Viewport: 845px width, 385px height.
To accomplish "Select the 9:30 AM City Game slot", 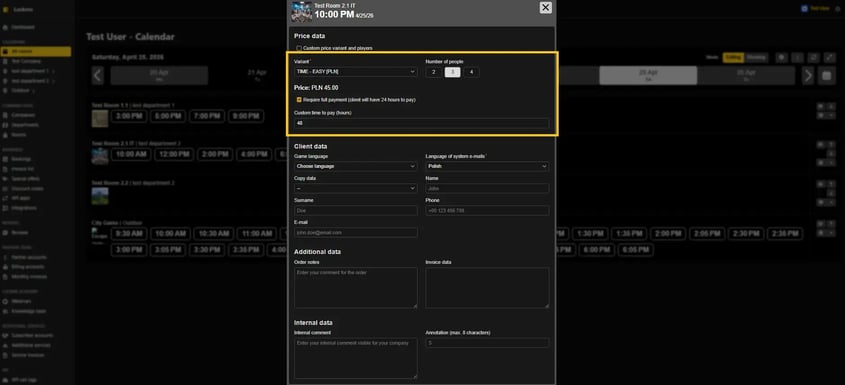I will click(x=128, y=233).
